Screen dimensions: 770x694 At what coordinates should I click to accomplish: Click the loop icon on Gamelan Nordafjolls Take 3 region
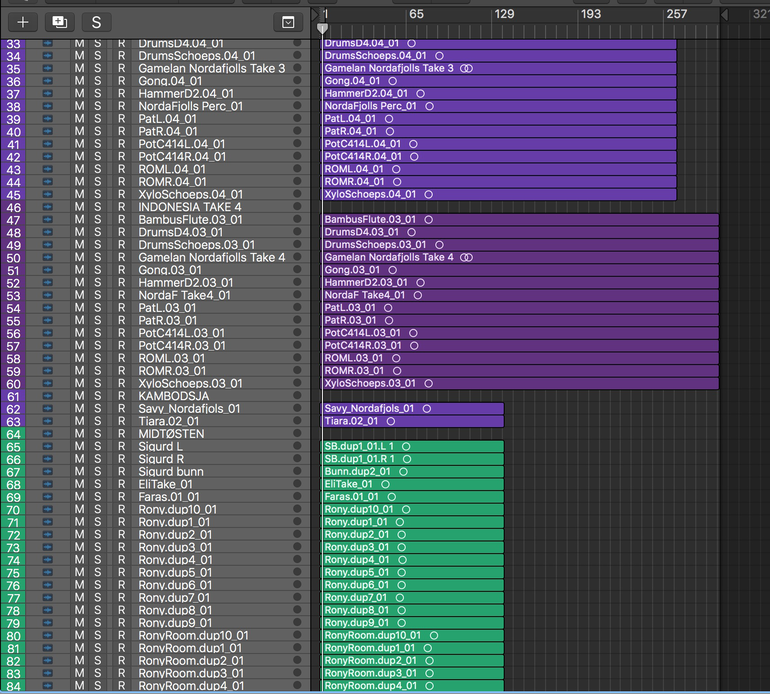(x=466, y=69)
